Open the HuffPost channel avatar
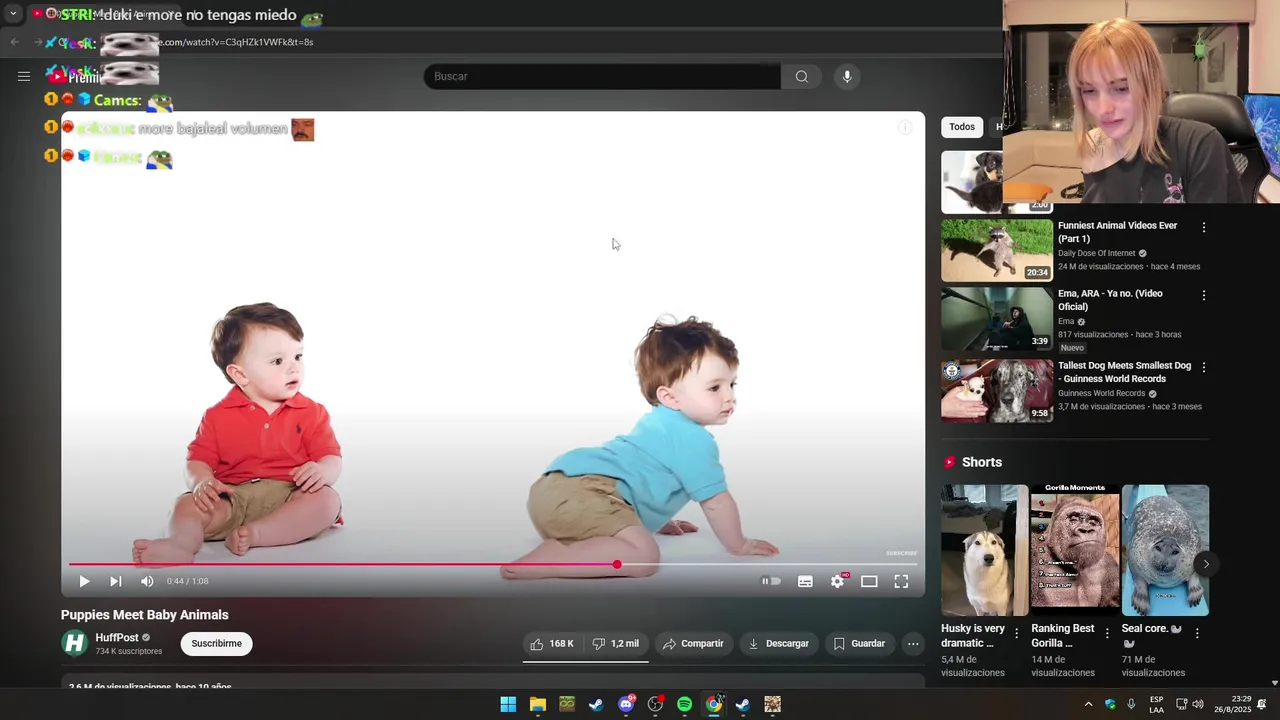The image size is (1280, 720). point(75,644)
